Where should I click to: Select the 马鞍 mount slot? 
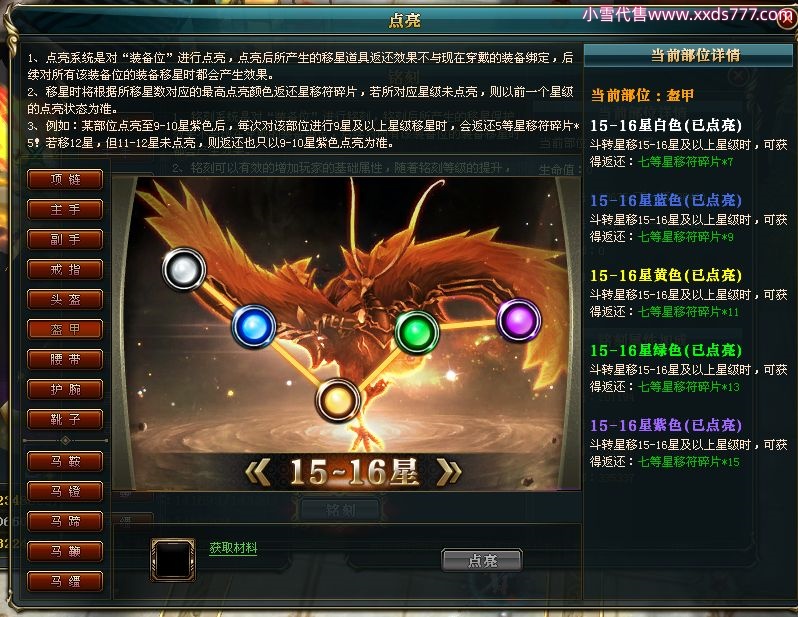pyautogui.click(x=65, y=461)
